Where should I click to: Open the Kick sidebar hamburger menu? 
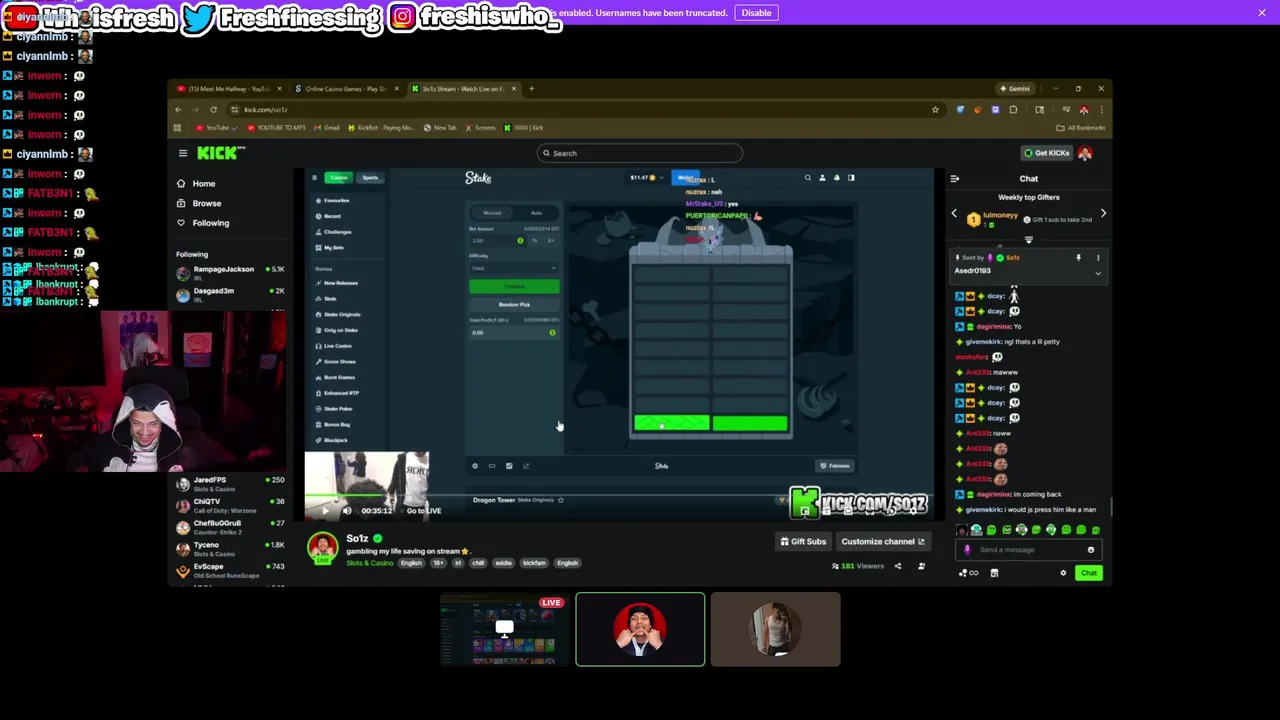coord(183,153)
